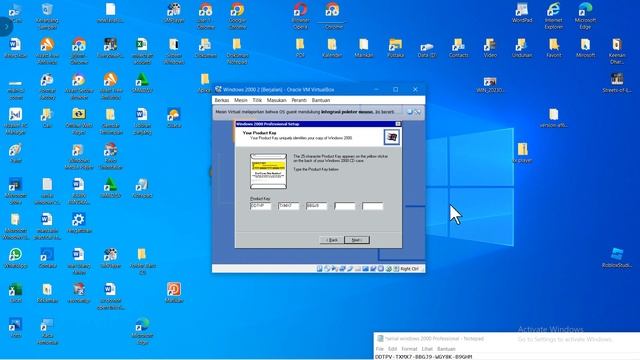Click the Back button in Windows 2000 Setup
The image size is (640, 360).
point(331,240)
